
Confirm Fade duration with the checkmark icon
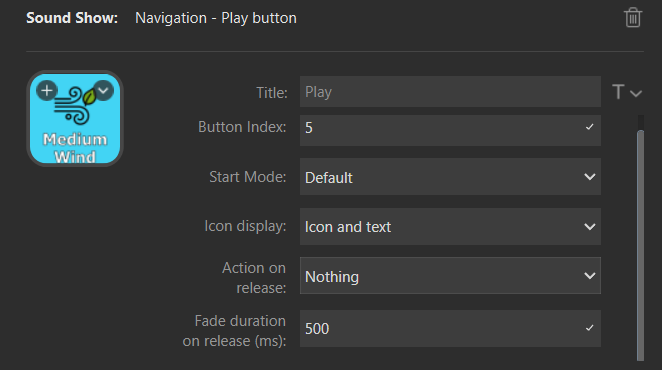click(x=589, y=328)
